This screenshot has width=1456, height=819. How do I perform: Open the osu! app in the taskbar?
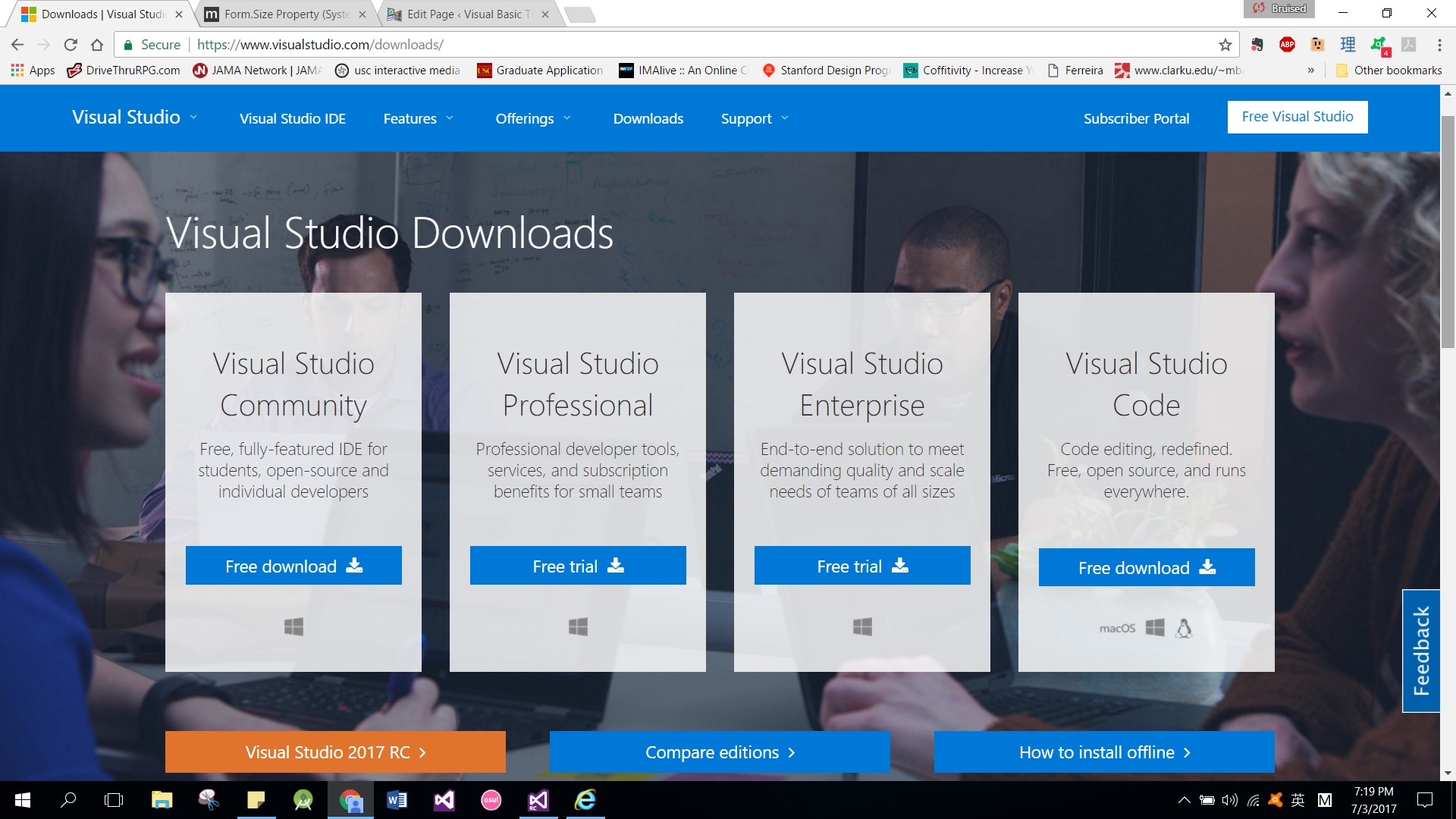pos(491,800)
